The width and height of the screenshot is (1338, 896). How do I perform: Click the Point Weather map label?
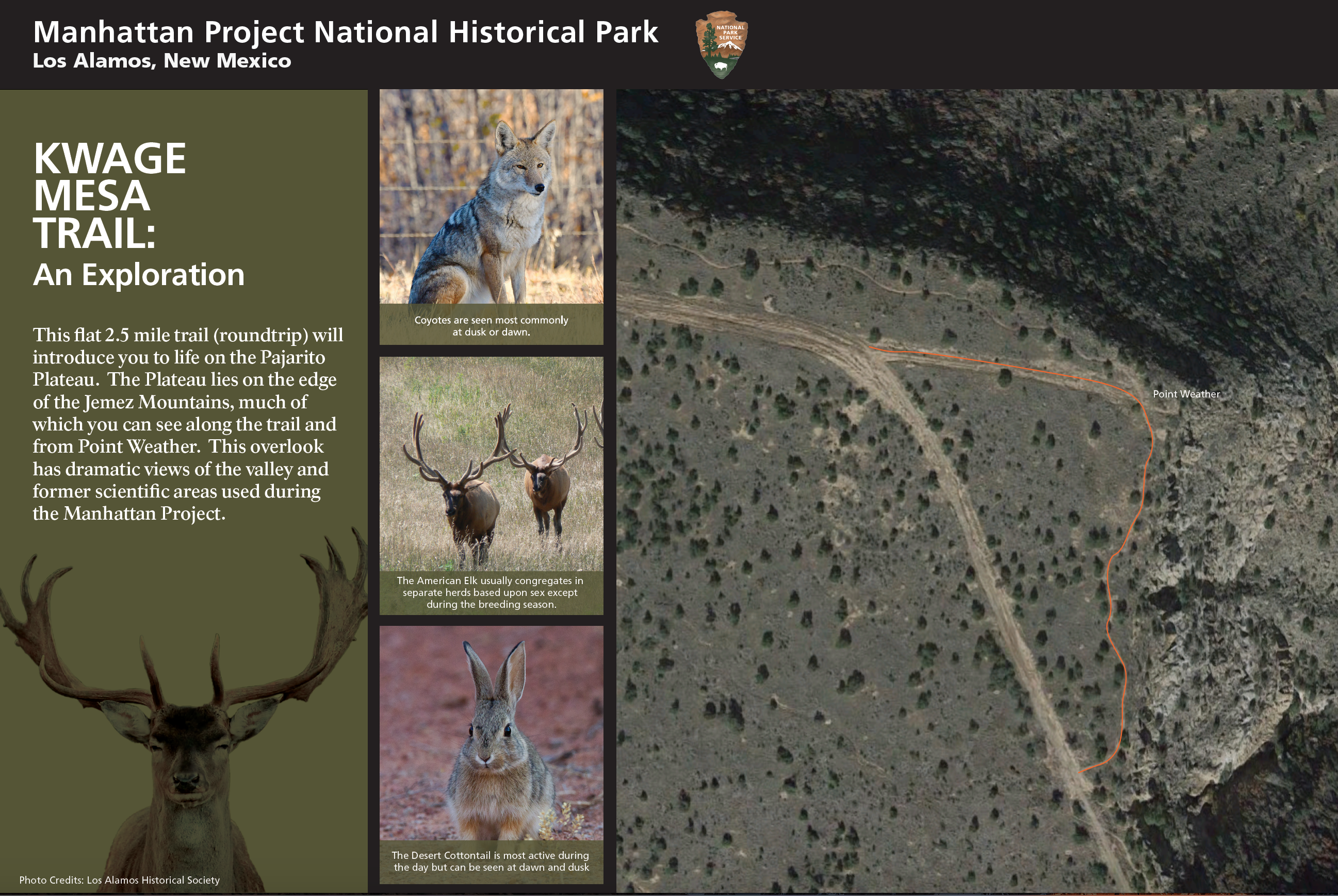point(1186,394)
